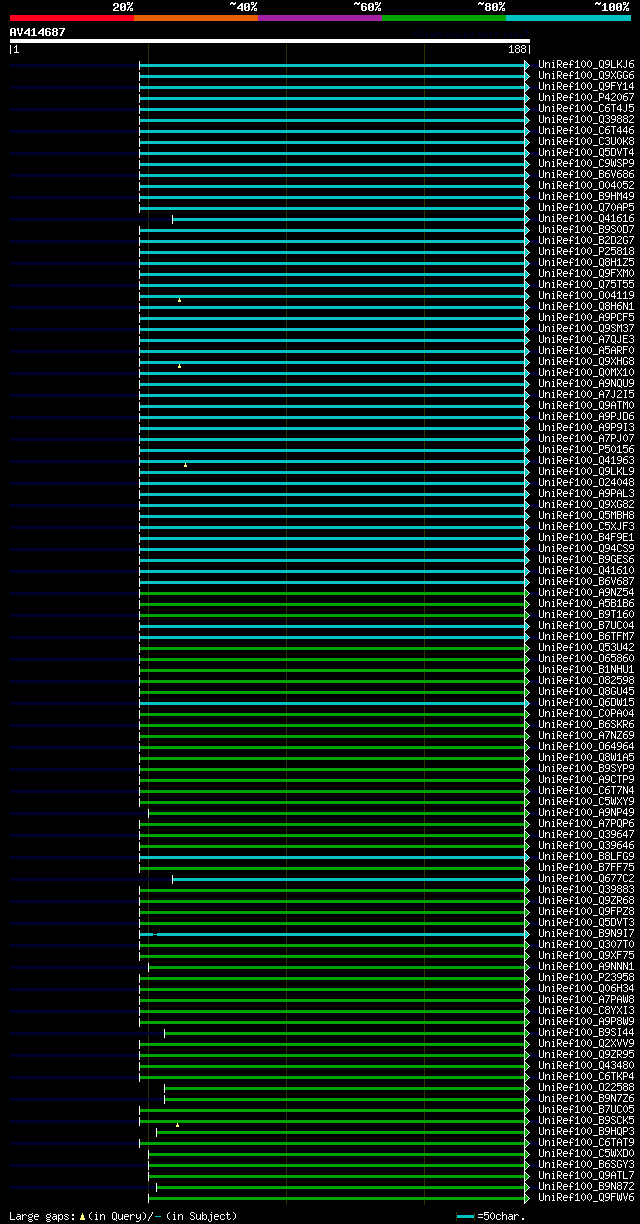Image resolution: width=640 pixels, height=1224 pixels.
Task: Select hit label UniRef100_A7QJE3
Action: [x=586, y=340]
